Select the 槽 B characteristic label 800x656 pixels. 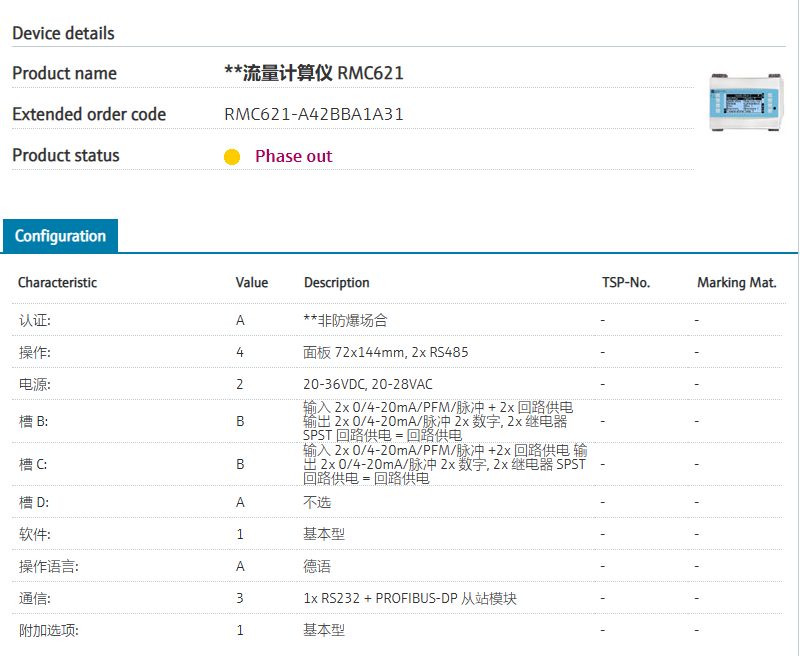click(x=33, y=421)
